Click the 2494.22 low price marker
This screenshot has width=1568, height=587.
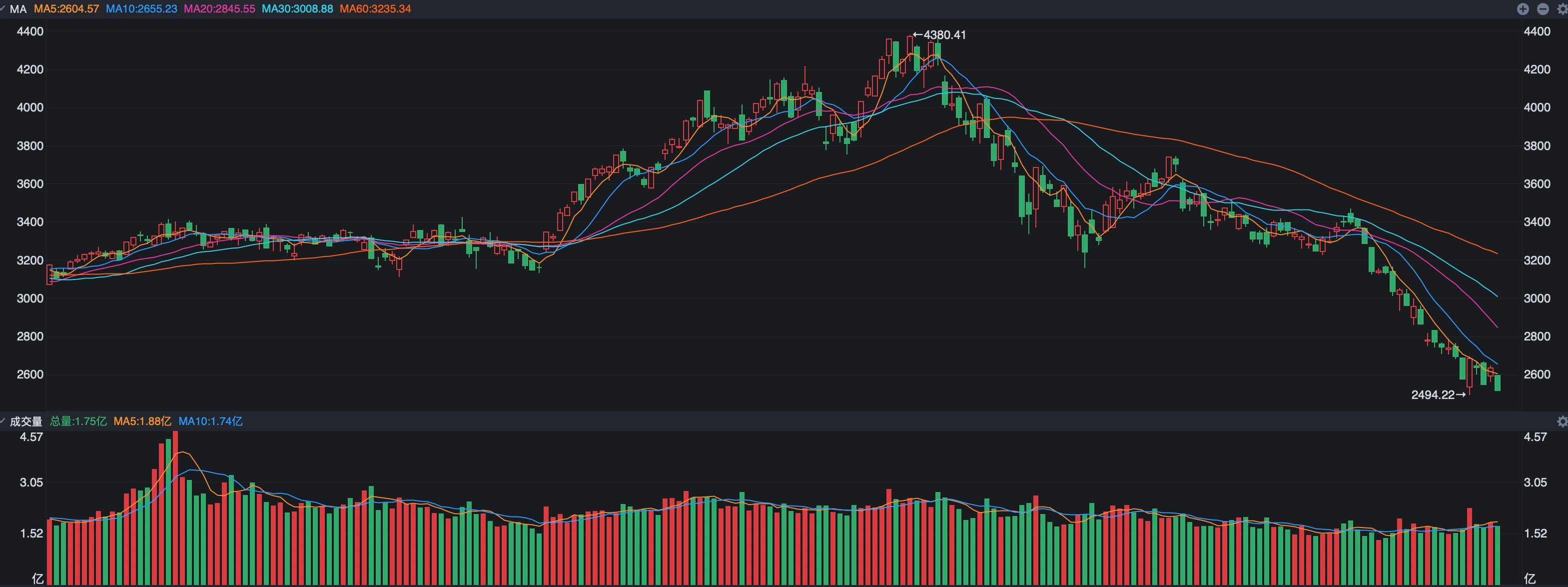(1439, 394)
